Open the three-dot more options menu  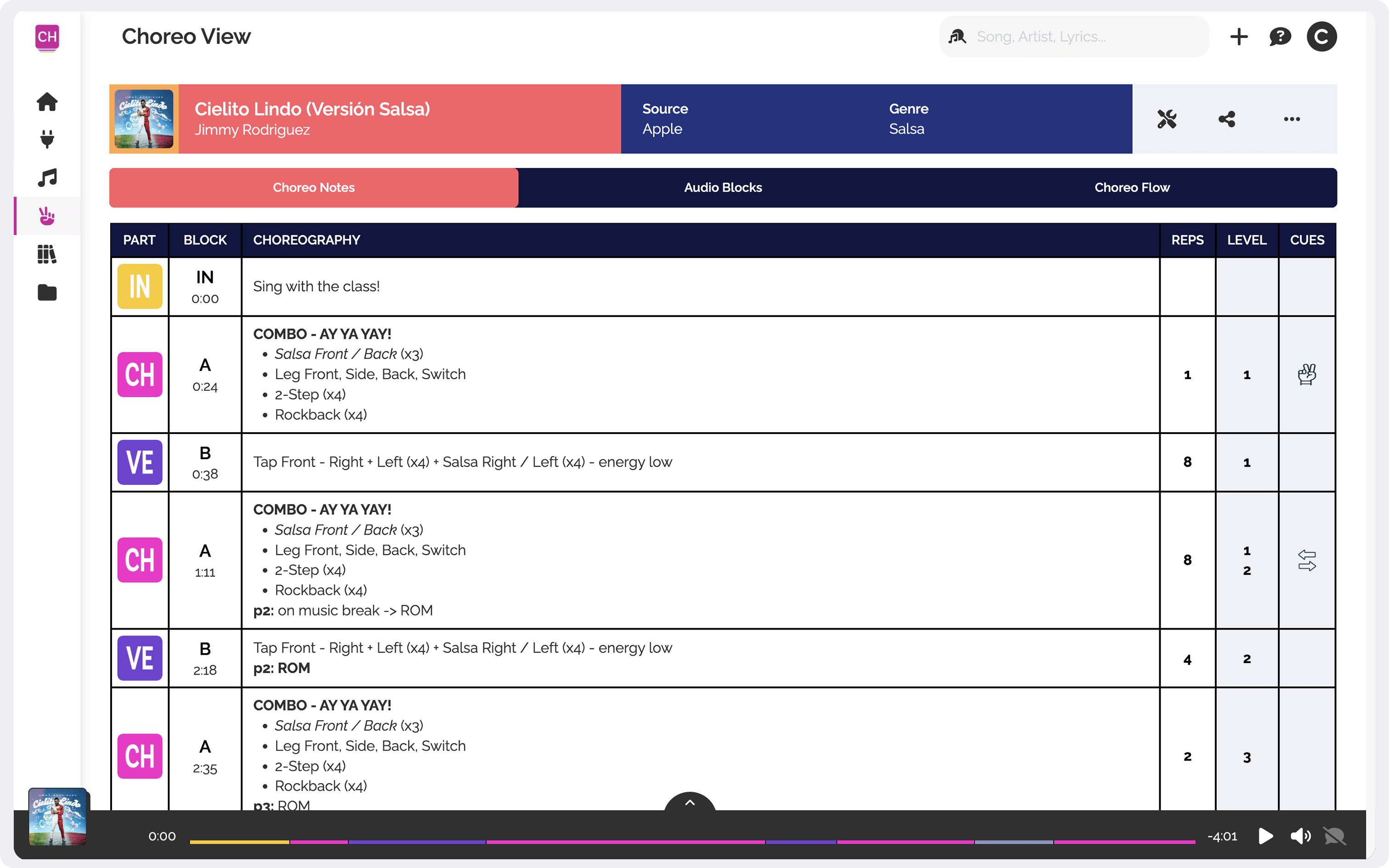[x=1292, y=119]
